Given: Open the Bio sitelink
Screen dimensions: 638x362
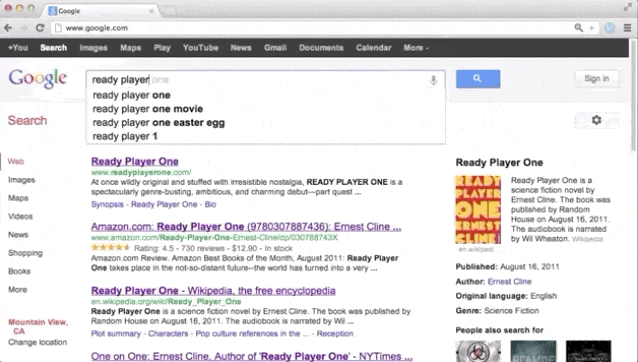Looking at the screenshot, I should [210, 204].
